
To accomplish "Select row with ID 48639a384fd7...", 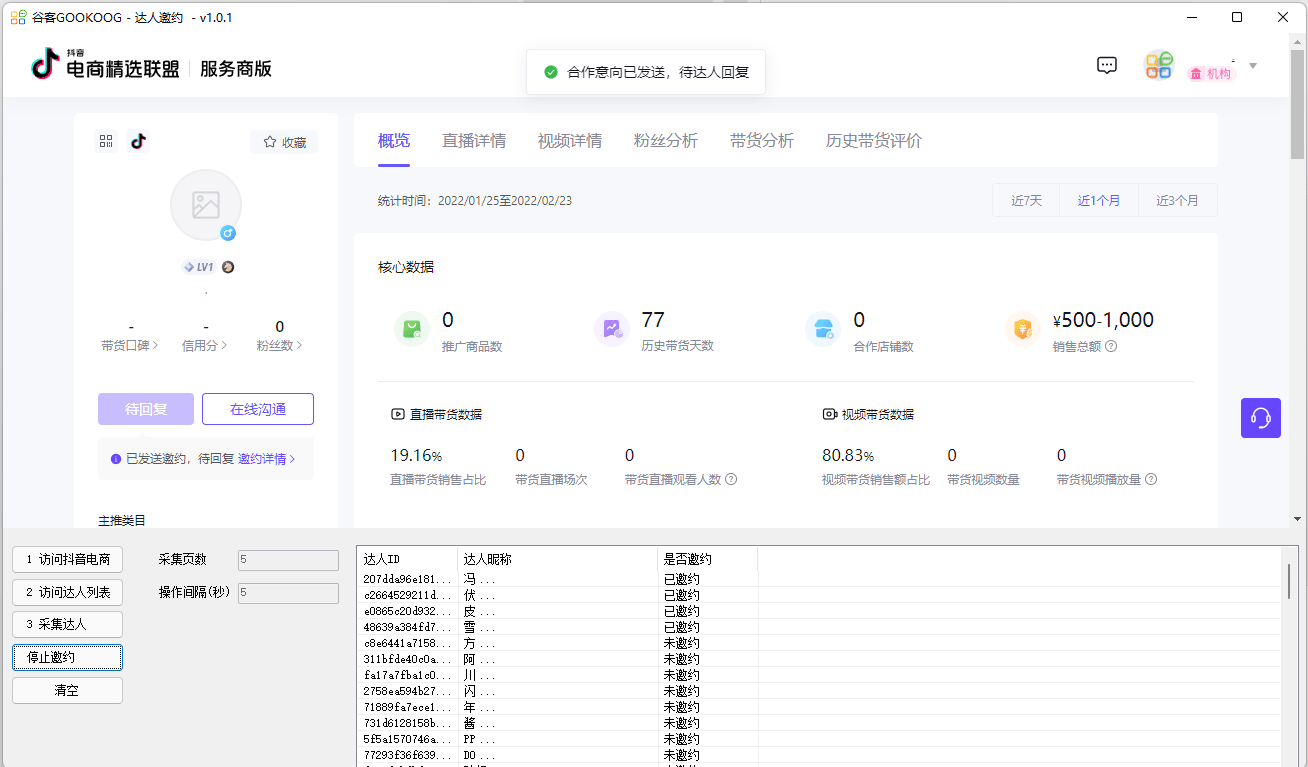I will pyautogui.click(x=820, y=627).
